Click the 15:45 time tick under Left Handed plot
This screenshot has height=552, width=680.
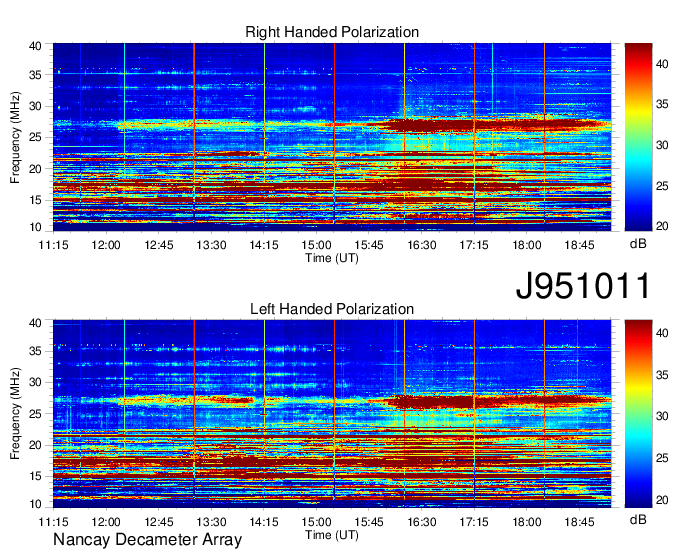[369, 522]
